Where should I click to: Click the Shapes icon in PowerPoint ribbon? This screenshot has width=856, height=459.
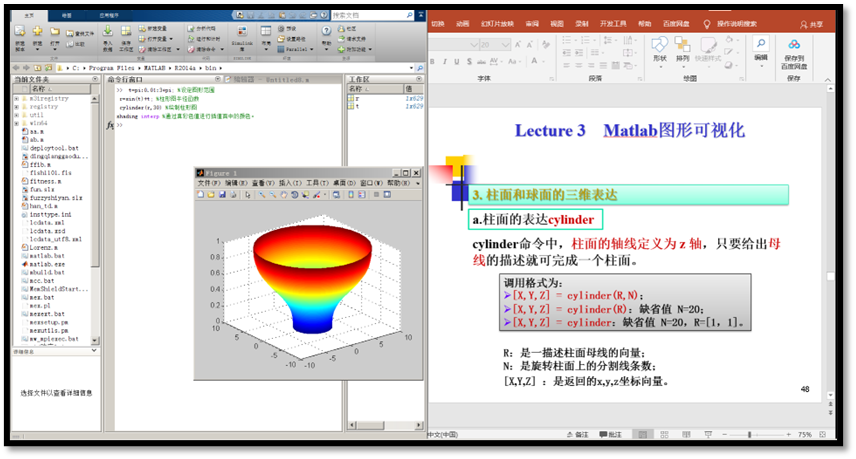pos(660,46)
